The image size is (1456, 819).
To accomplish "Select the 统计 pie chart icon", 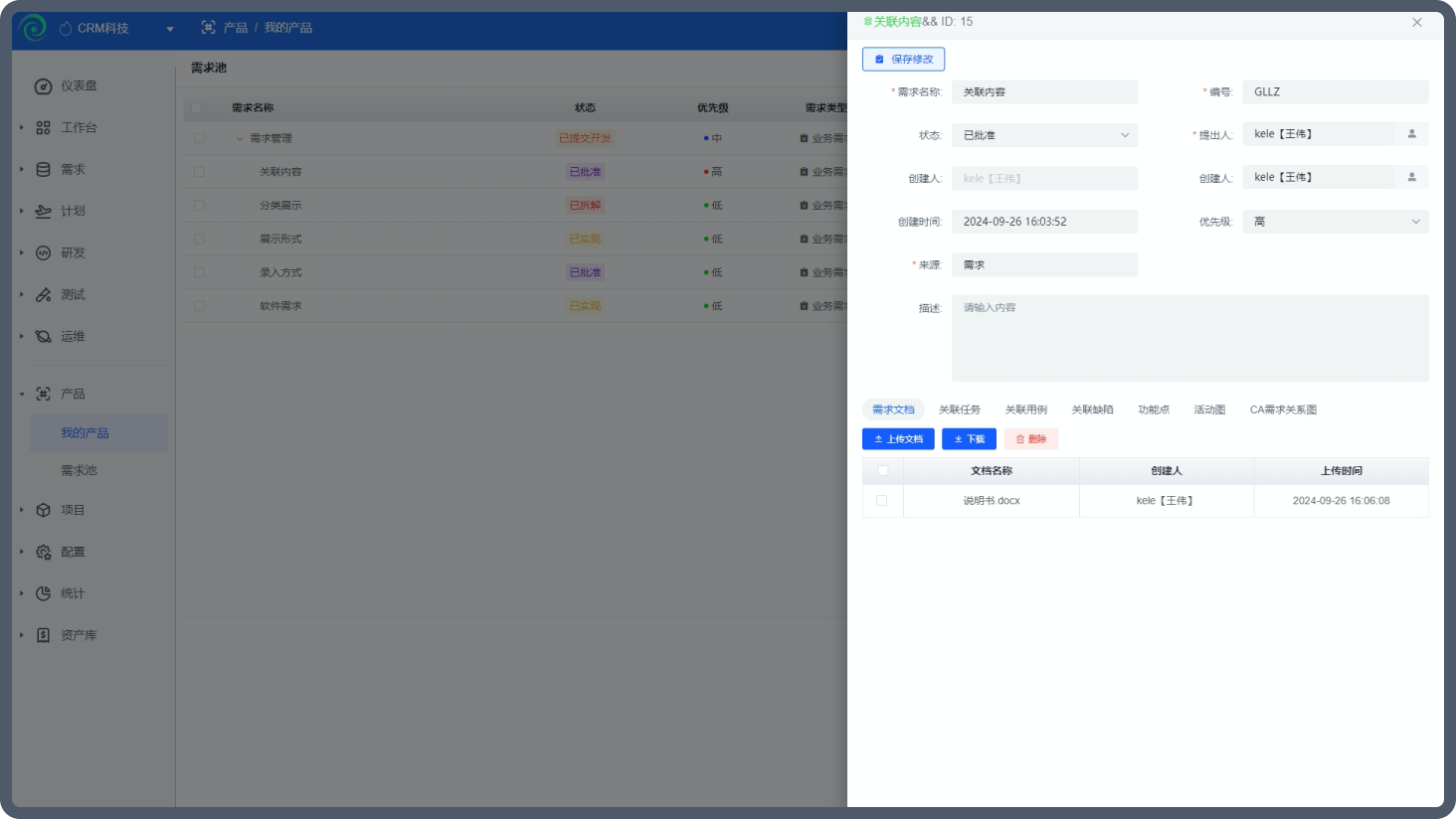I will 43,593.
